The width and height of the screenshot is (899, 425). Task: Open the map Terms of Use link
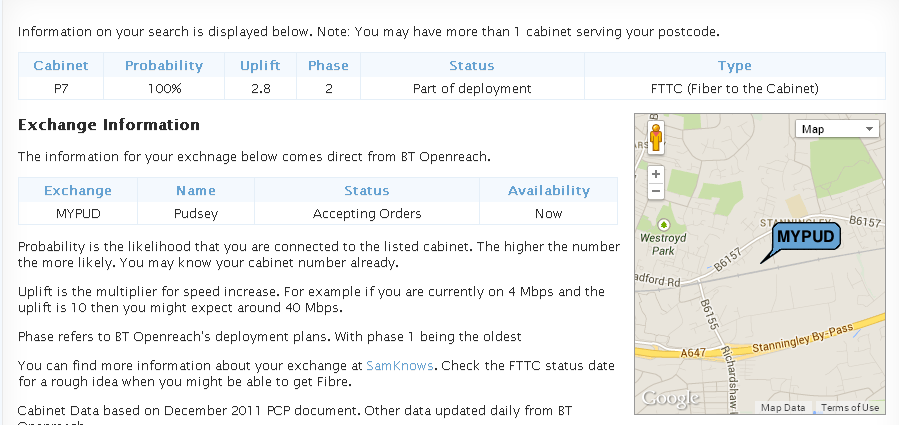click(x=850, y=408)
